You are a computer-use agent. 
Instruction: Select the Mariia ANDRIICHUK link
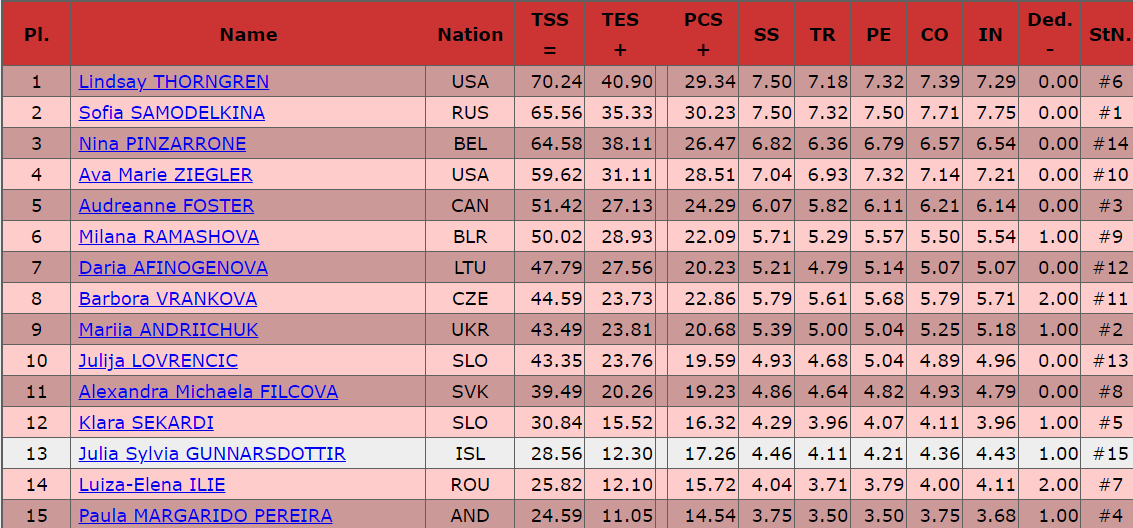click(168, 330)
